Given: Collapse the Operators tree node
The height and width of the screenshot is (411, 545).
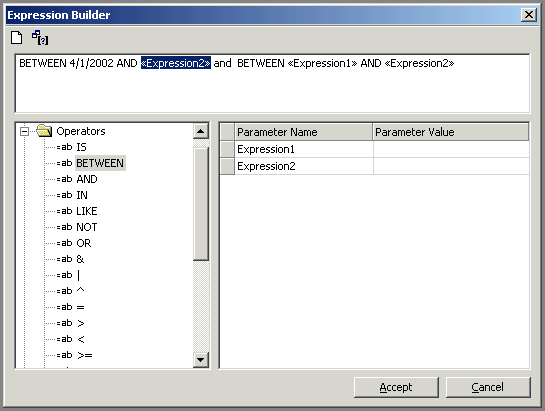Looking at the screenshot, I should click(x=24, y=131).
